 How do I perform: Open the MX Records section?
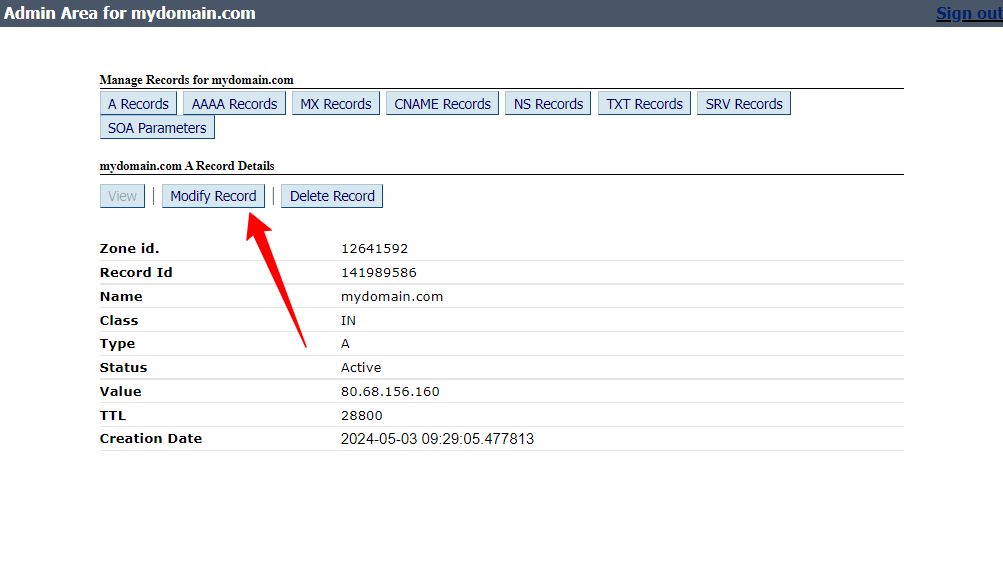click(x=336, y=104)
